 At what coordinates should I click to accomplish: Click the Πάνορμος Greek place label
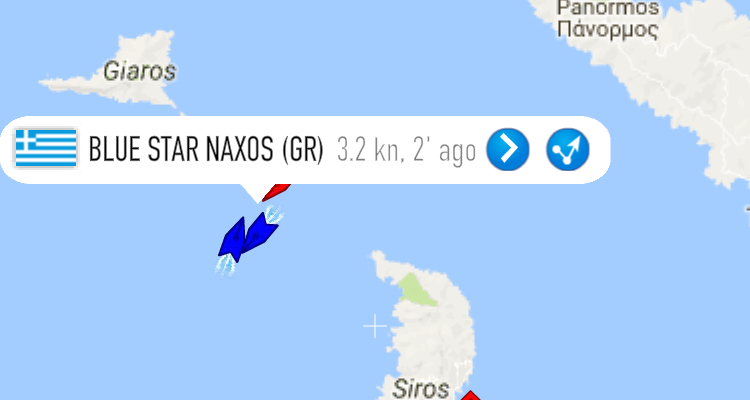[608, 30]
